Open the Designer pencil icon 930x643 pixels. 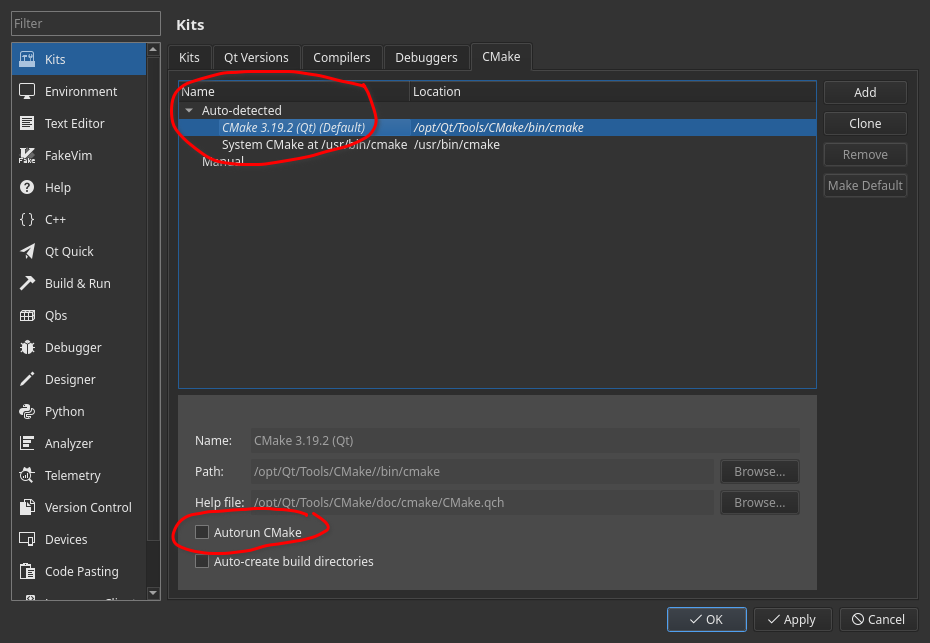coord(27,380)
